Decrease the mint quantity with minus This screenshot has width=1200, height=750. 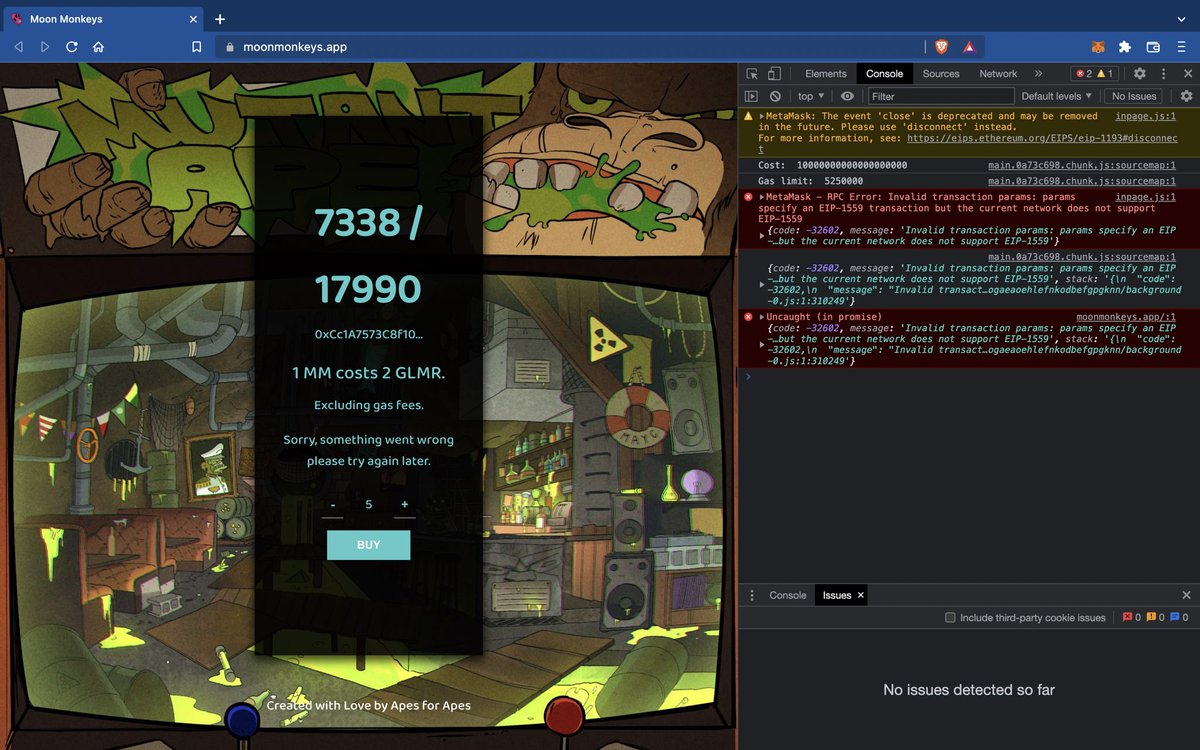pos(333,505)
